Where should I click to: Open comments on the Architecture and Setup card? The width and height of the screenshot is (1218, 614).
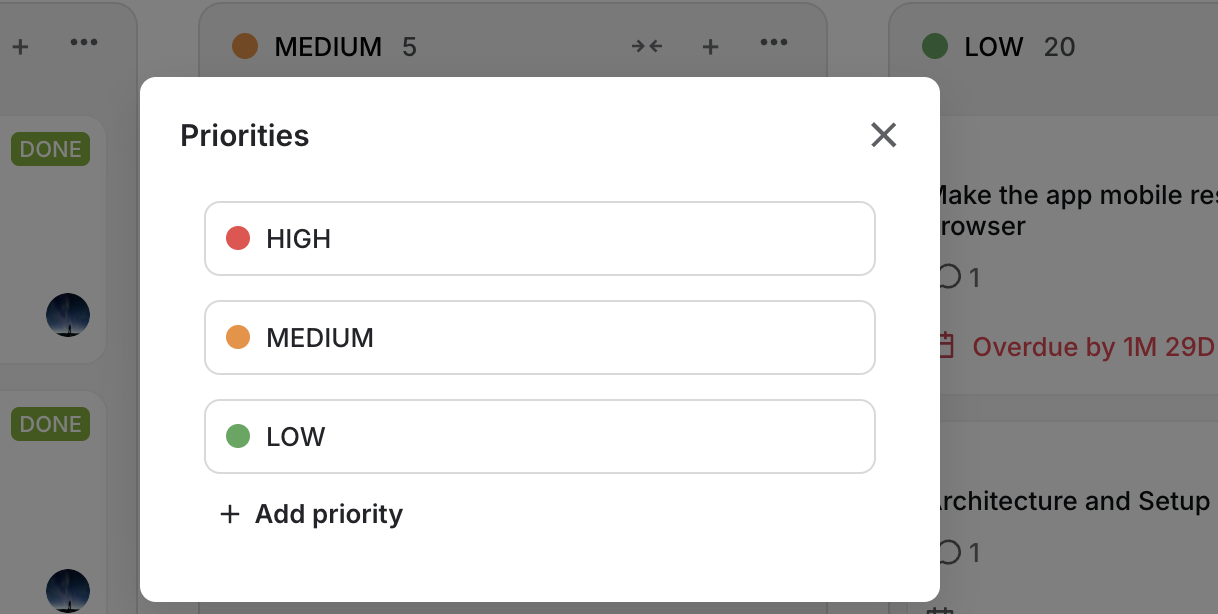[x=958, y=551]
